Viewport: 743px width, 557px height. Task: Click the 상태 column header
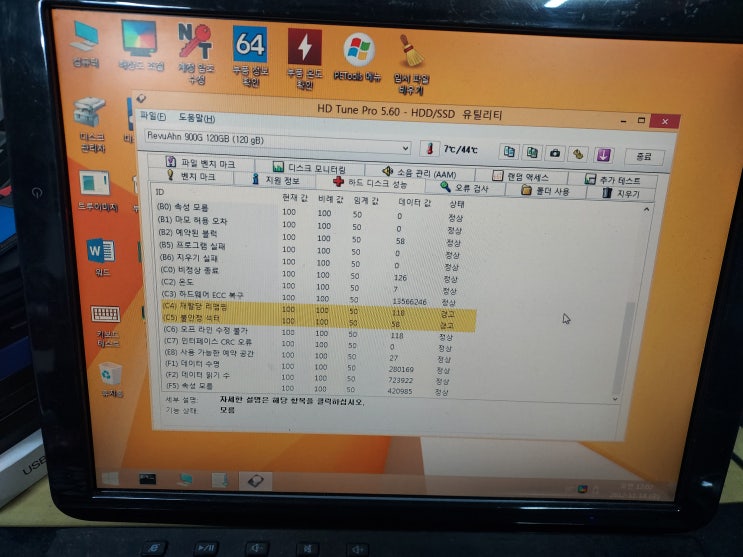click(x=457, y=204)
